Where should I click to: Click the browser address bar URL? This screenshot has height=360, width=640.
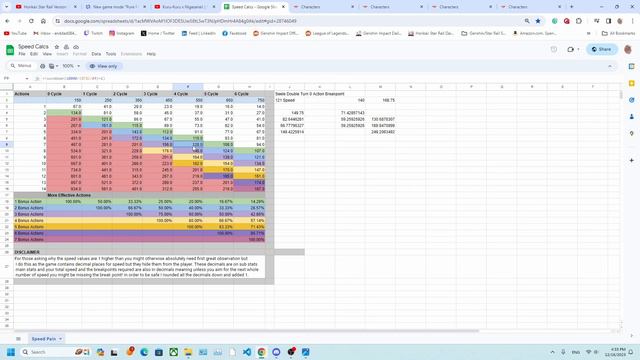(x=180, y=21)
